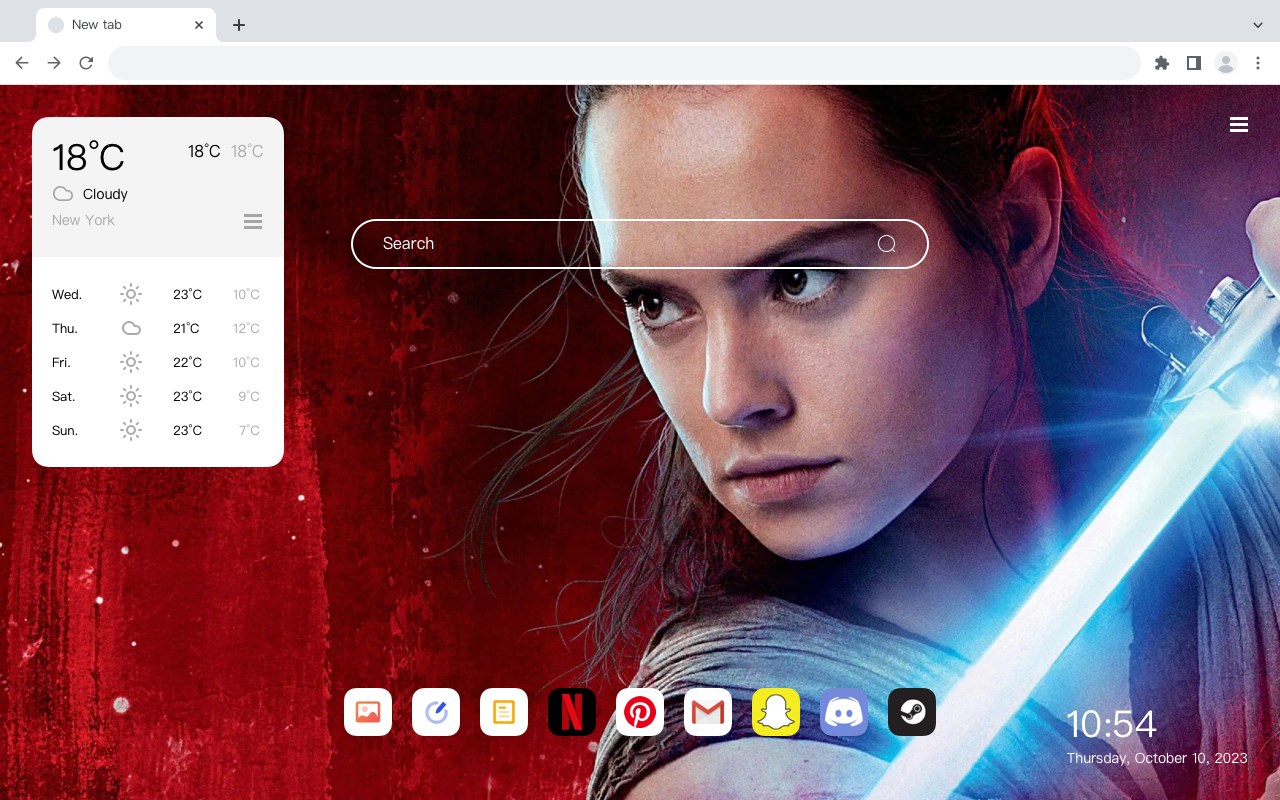Viewport: 1280px width, 800px height.
Task: Select the Wed. forecast row
Action: (x=157, y=294)
